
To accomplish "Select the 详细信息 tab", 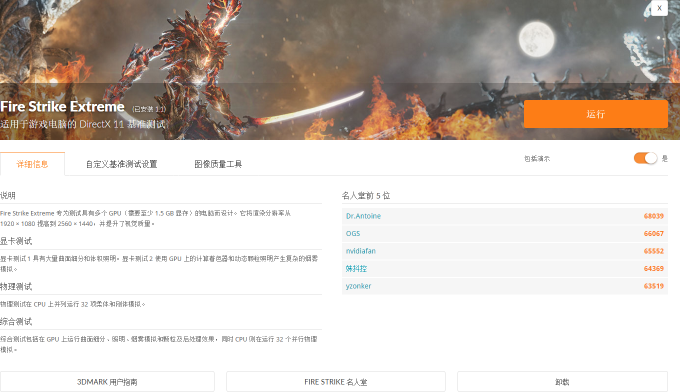I will coord(32,164).
